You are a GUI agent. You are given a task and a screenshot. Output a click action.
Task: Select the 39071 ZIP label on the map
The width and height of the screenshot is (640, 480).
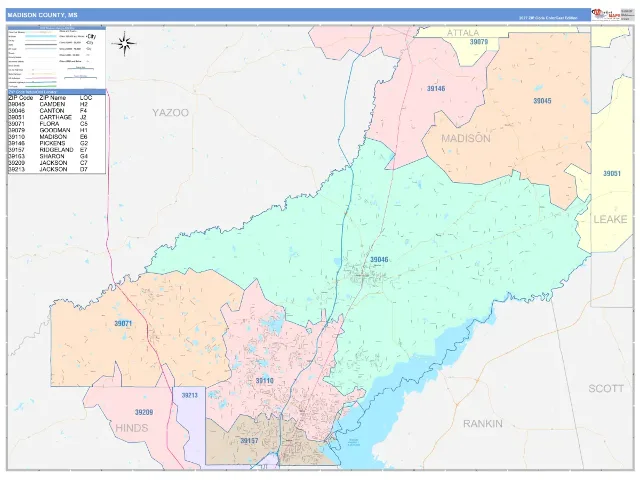click(123, 323)
